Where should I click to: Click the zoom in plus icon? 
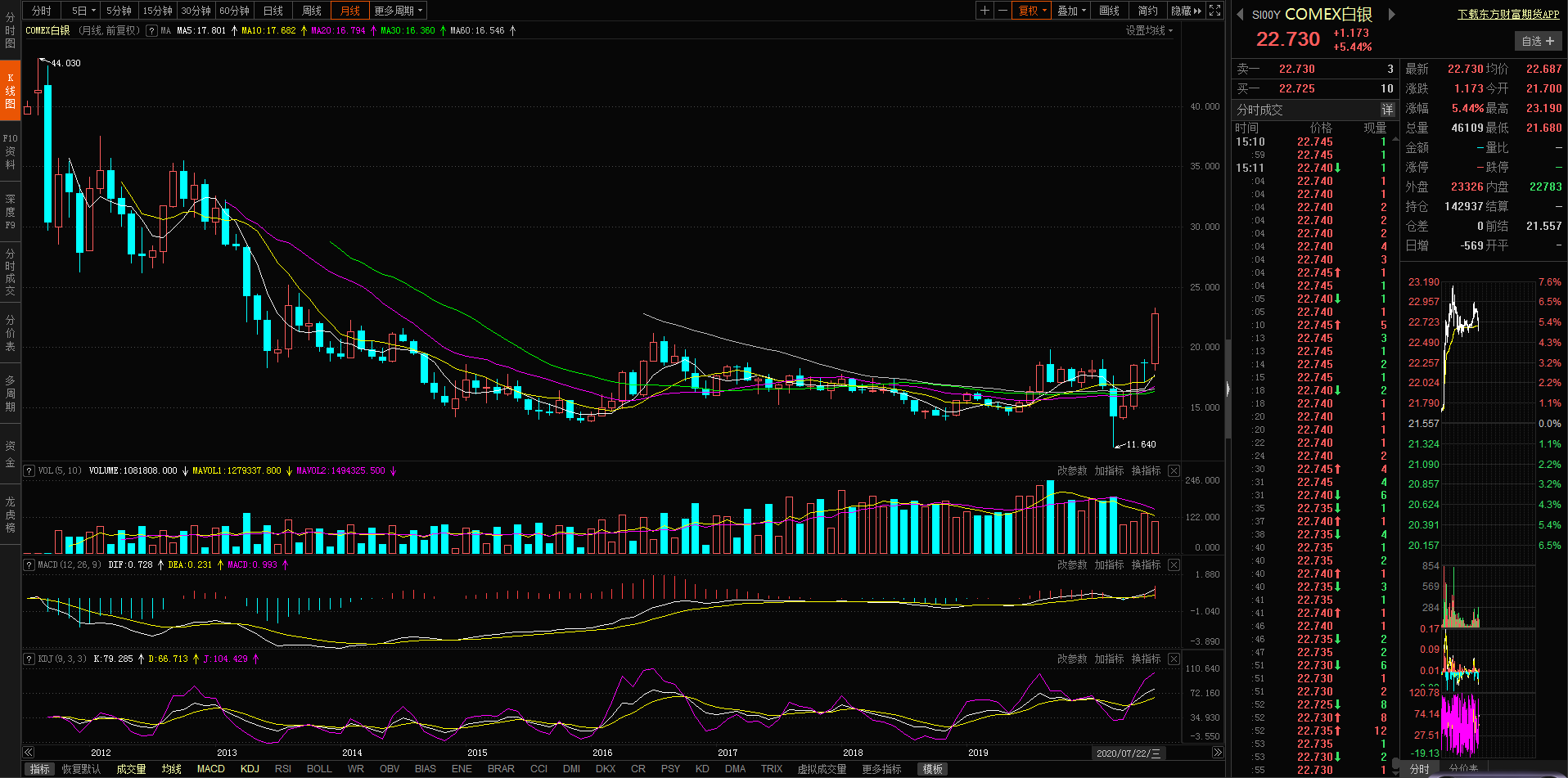[985, 11]
